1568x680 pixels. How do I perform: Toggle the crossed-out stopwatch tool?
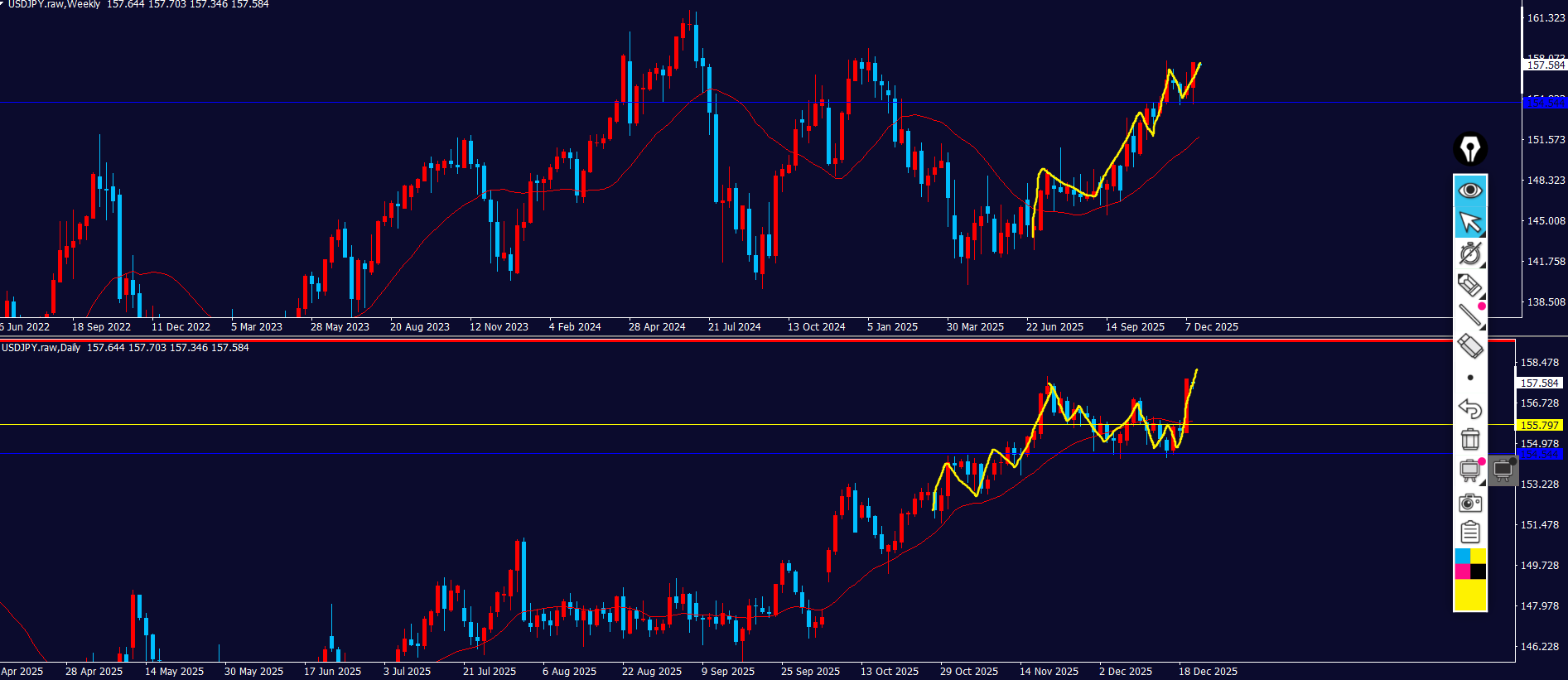coord(1470,253)
